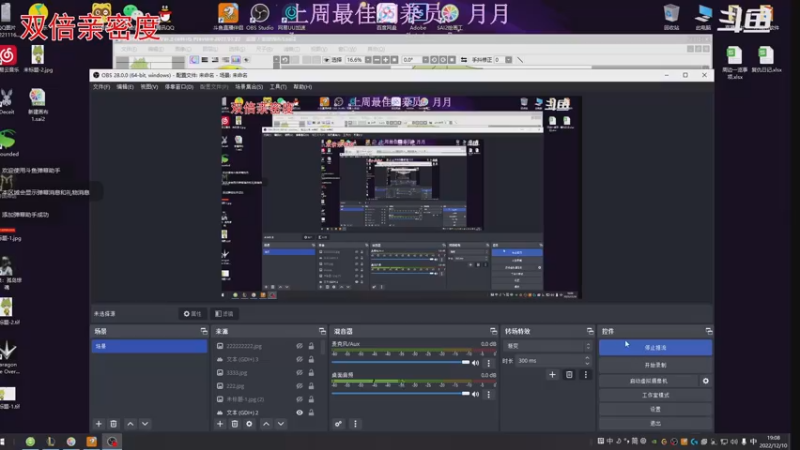Show the 222.jpg source eye icon
800x450 pixels.
tap(299, 386)
